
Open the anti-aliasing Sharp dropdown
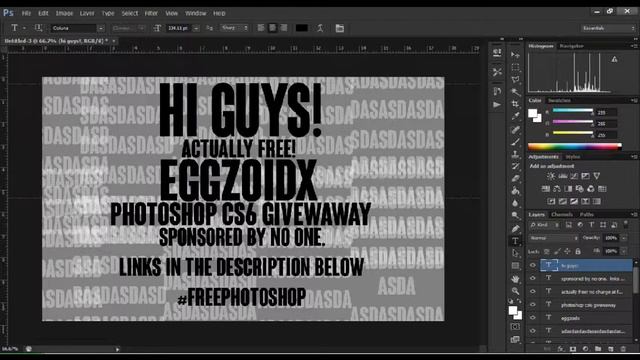[234, 28]
